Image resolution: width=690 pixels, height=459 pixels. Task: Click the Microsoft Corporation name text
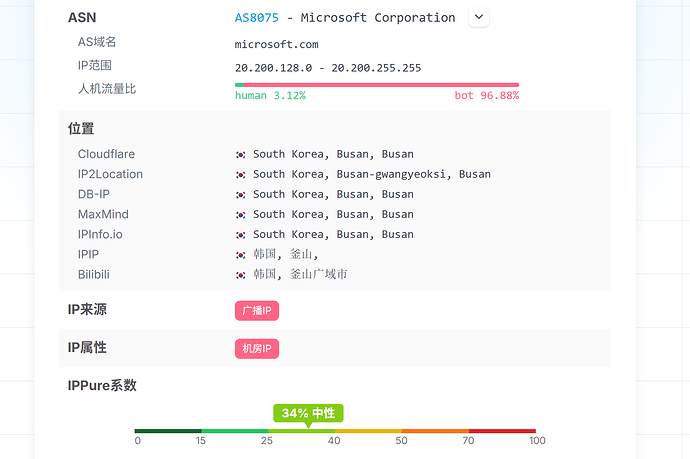tap(378, 18)
